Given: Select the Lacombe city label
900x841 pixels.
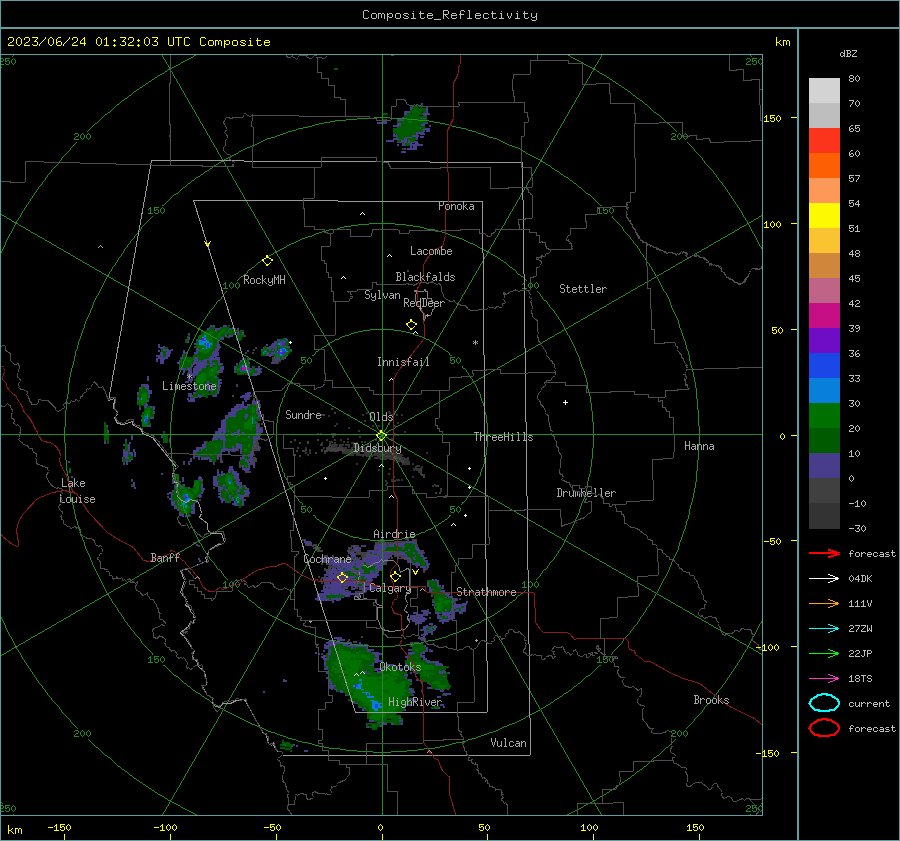Looking at the screenshot, I should (431, 251).
